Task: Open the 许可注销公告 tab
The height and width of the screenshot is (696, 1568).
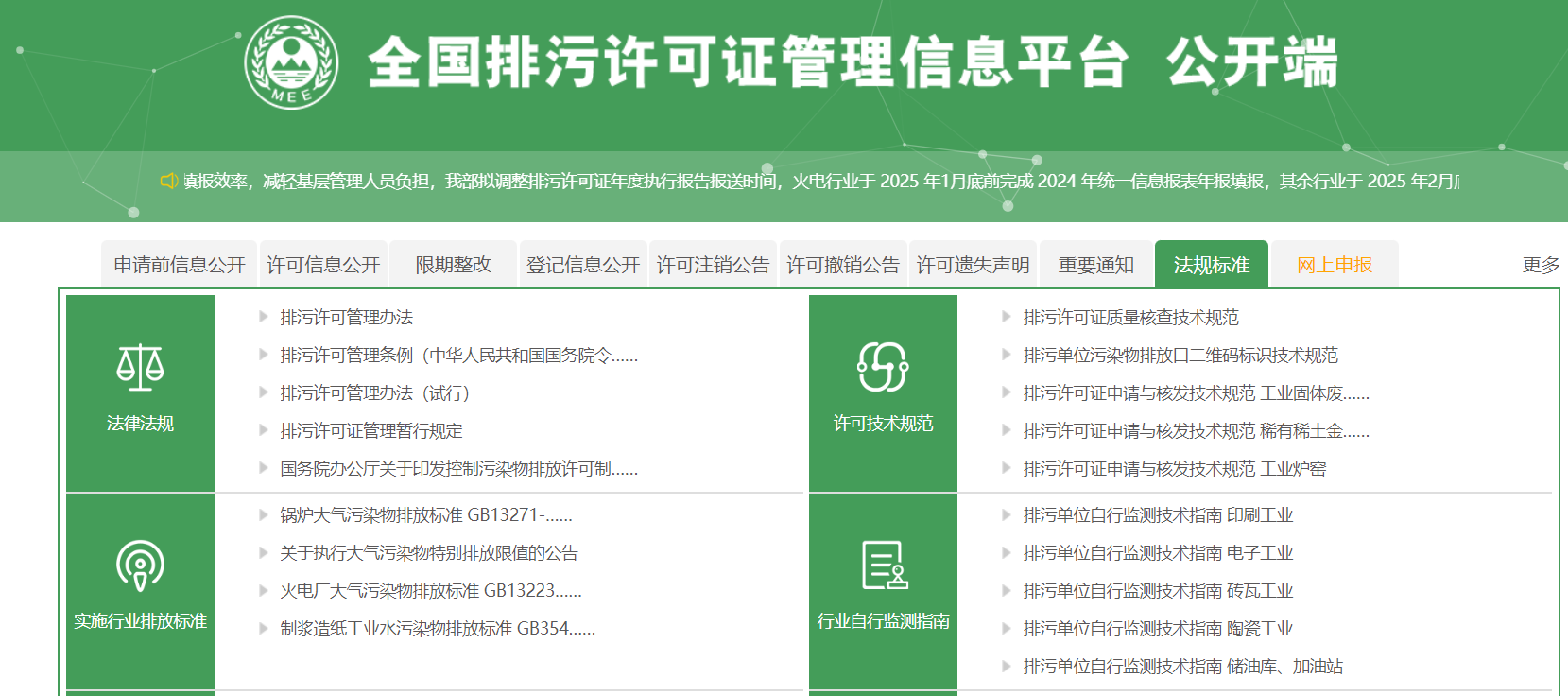Action: coord(714,265)
